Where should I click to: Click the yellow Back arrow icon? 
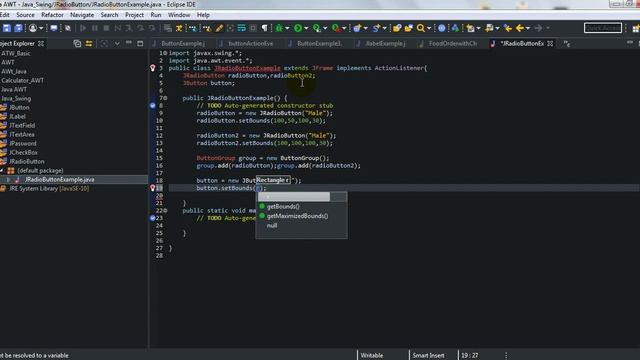520,28
